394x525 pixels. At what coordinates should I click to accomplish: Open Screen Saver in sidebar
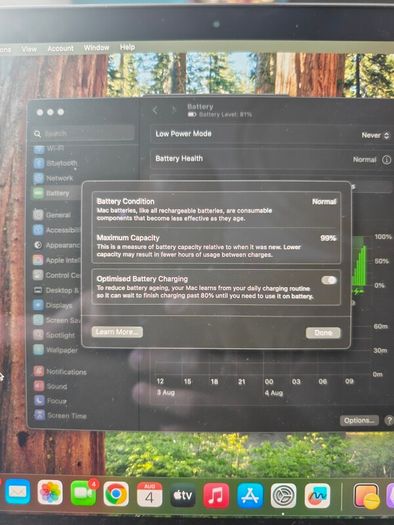56,320
